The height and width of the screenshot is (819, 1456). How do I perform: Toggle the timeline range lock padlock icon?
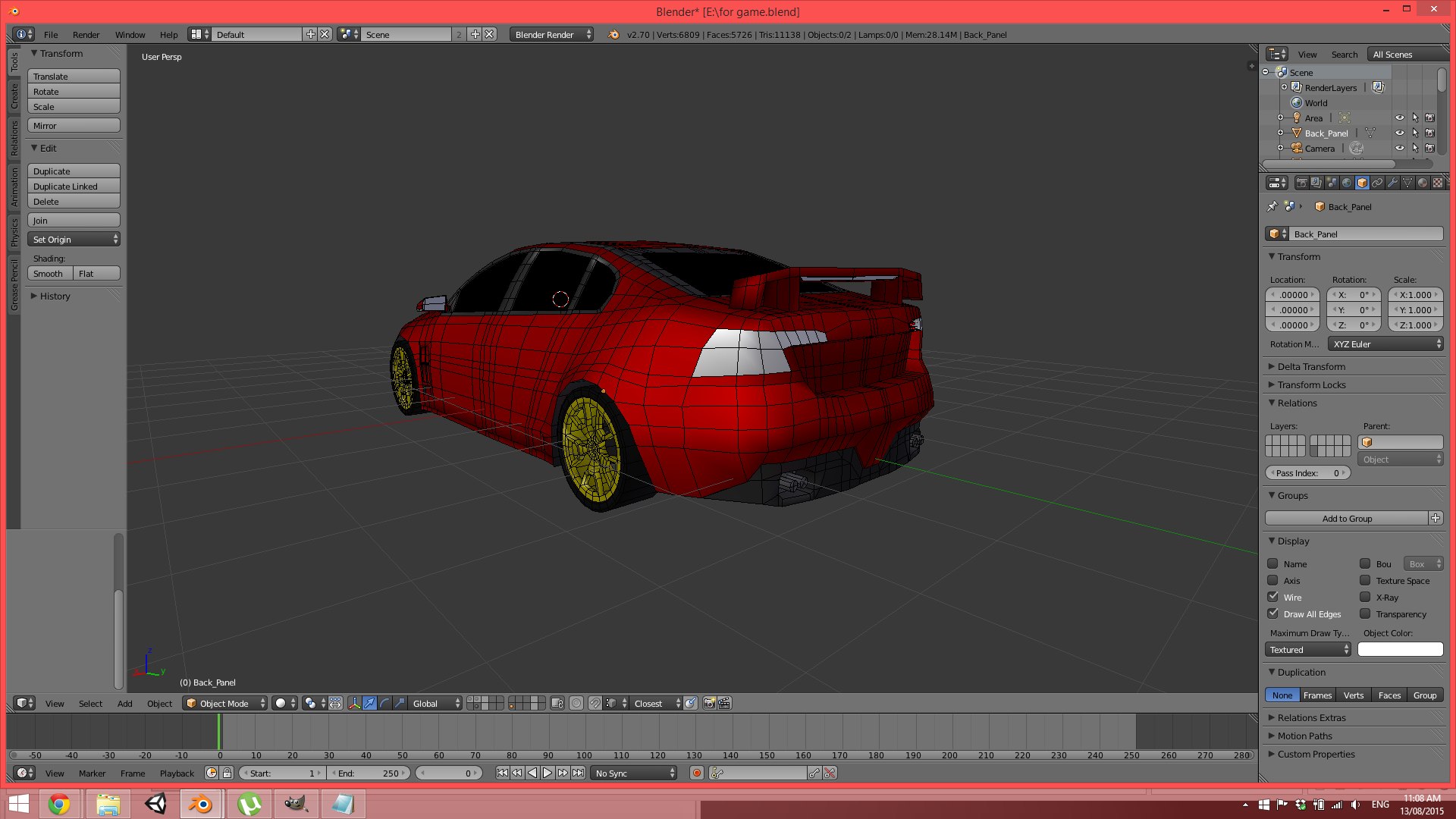(x=227, y=773)
